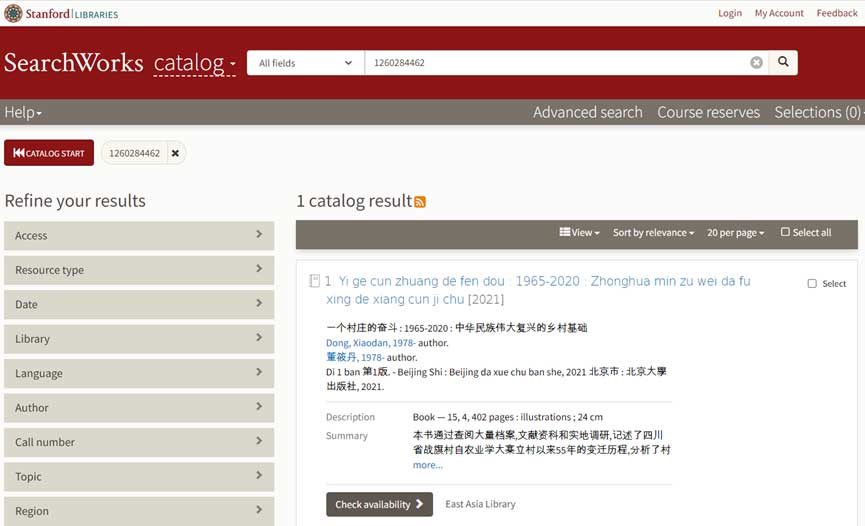This screenshot has height=526, width=865.
Task: Remove the 1260284462 search constraint
Action: click(175, 153)
